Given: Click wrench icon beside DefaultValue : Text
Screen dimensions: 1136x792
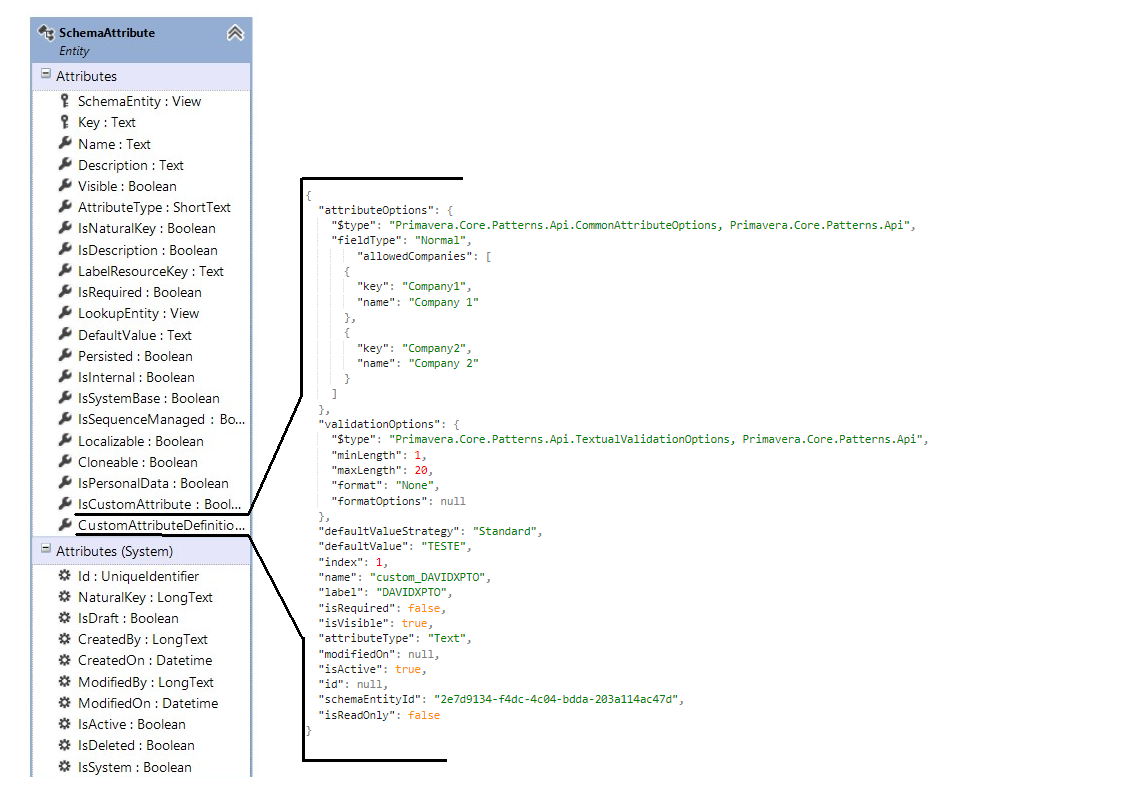Looking at the screenshot, I should coord(64,334).
